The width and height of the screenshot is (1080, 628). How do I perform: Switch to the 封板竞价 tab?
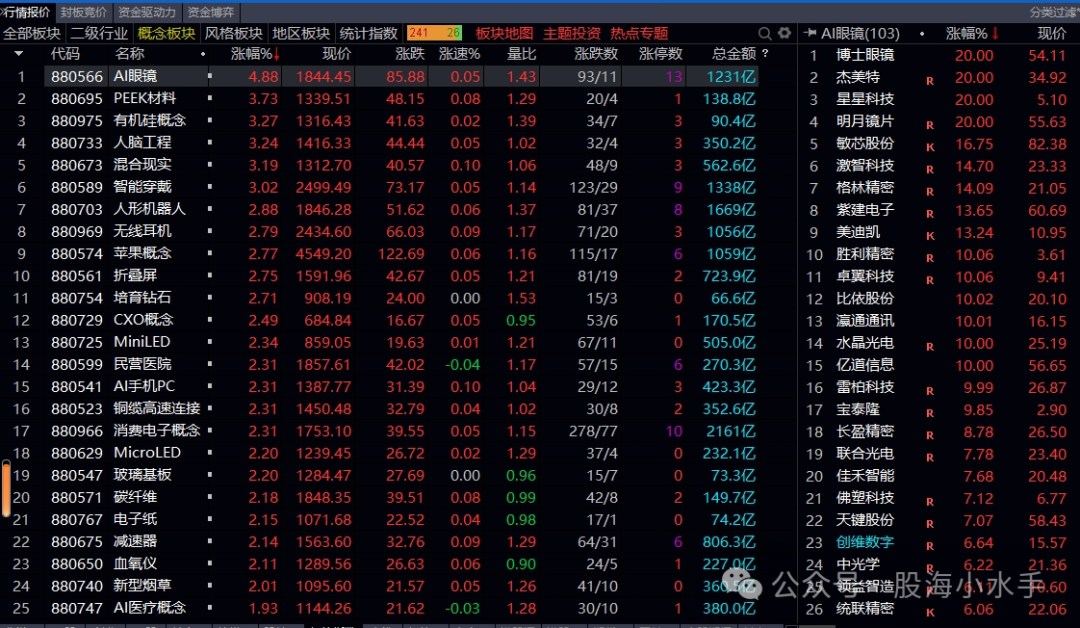[83, 12]
